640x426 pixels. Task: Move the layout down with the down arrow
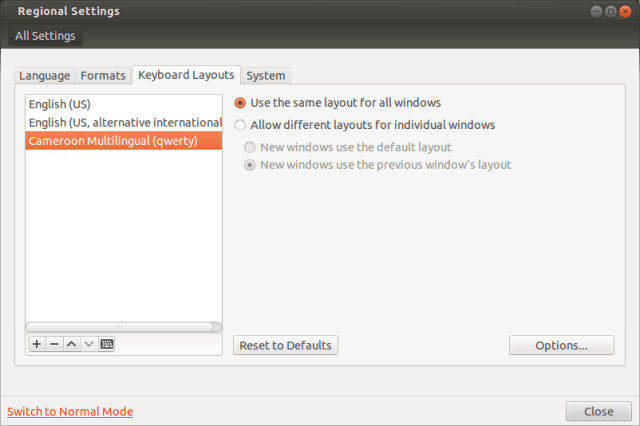coord(88,344)
